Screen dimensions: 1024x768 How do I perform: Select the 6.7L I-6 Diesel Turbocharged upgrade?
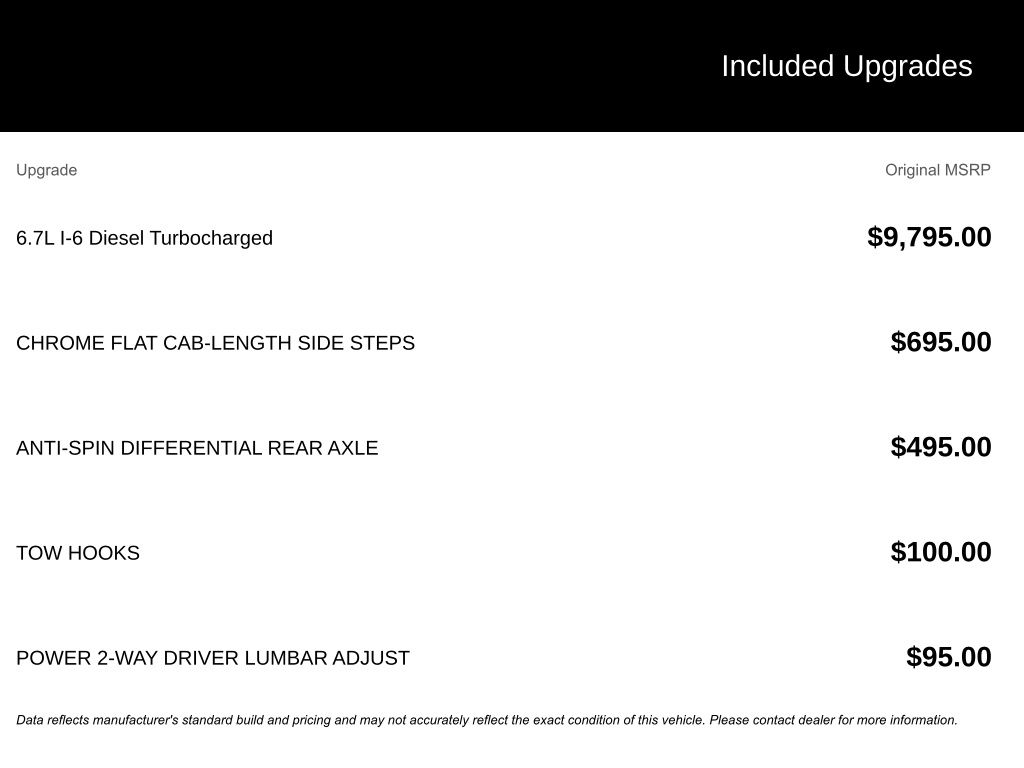coord(144,238)
